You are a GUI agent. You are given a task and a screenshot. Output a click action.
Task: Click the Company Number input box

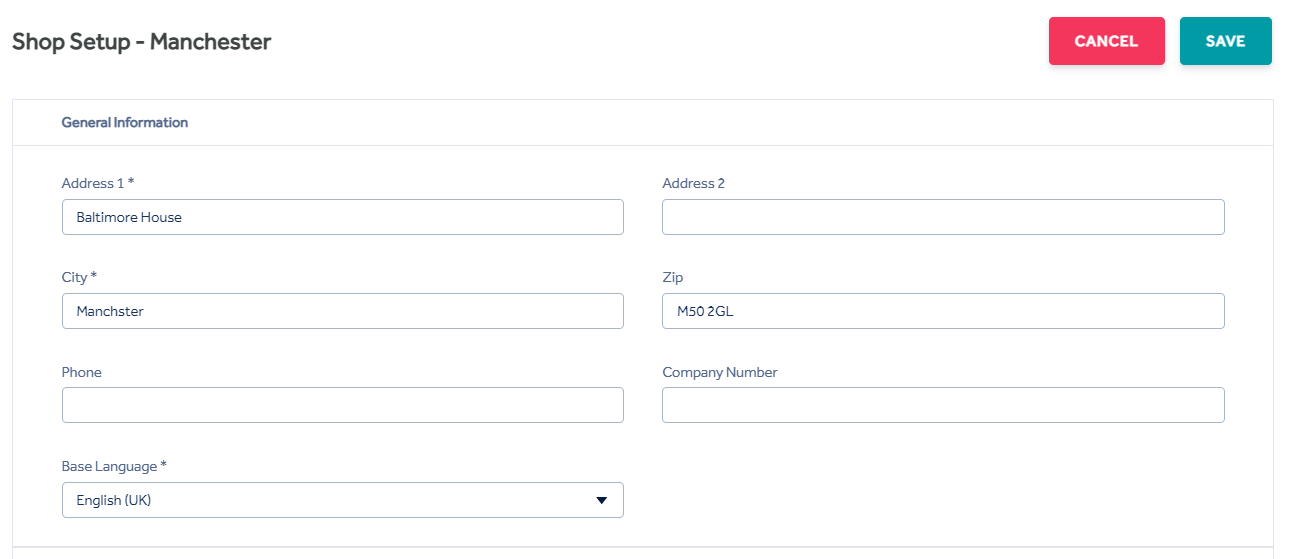pyautogui.click(x=943, y=405)
